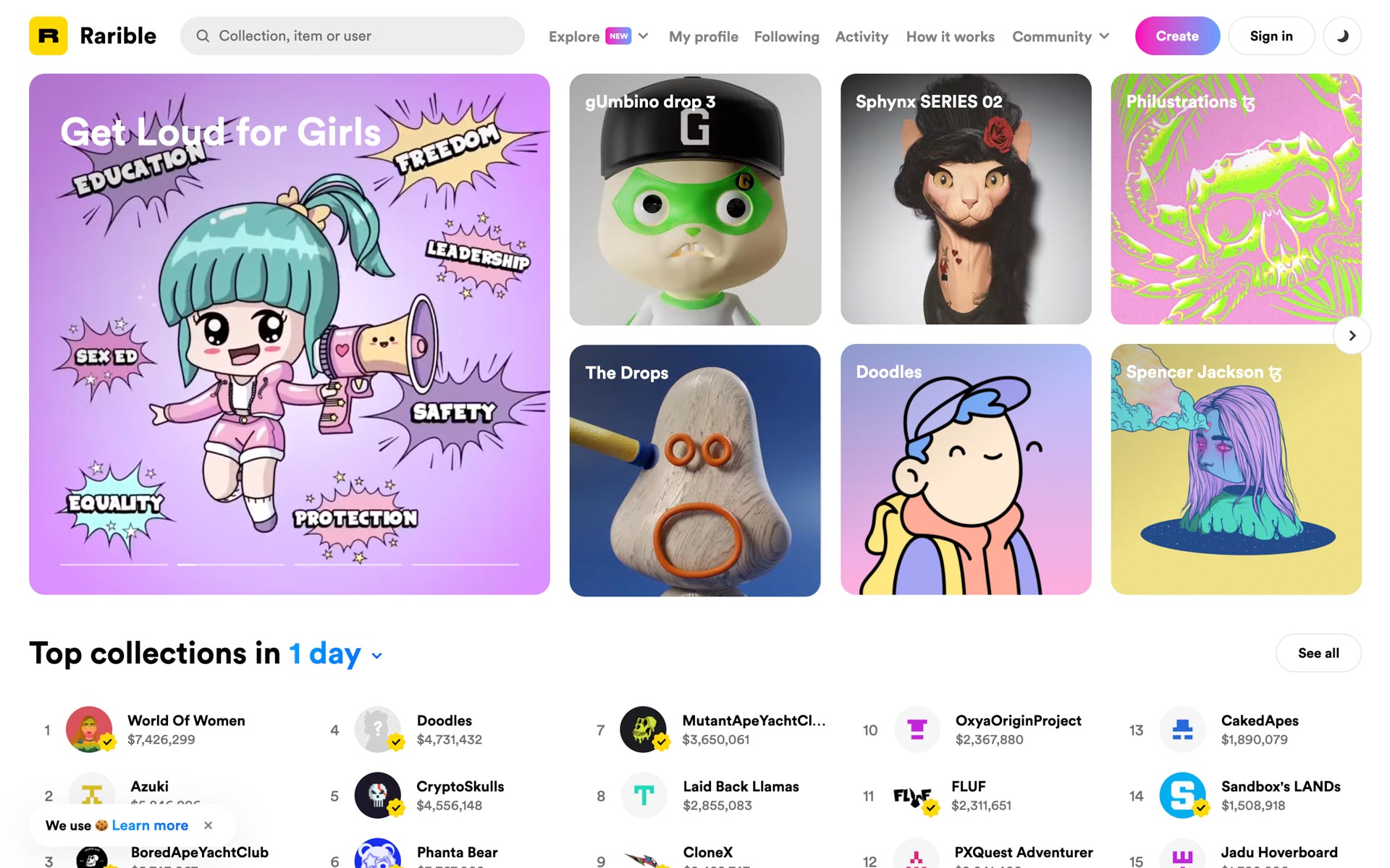
Task: Advance featured carousel with right arrow
Action: 1352,335
